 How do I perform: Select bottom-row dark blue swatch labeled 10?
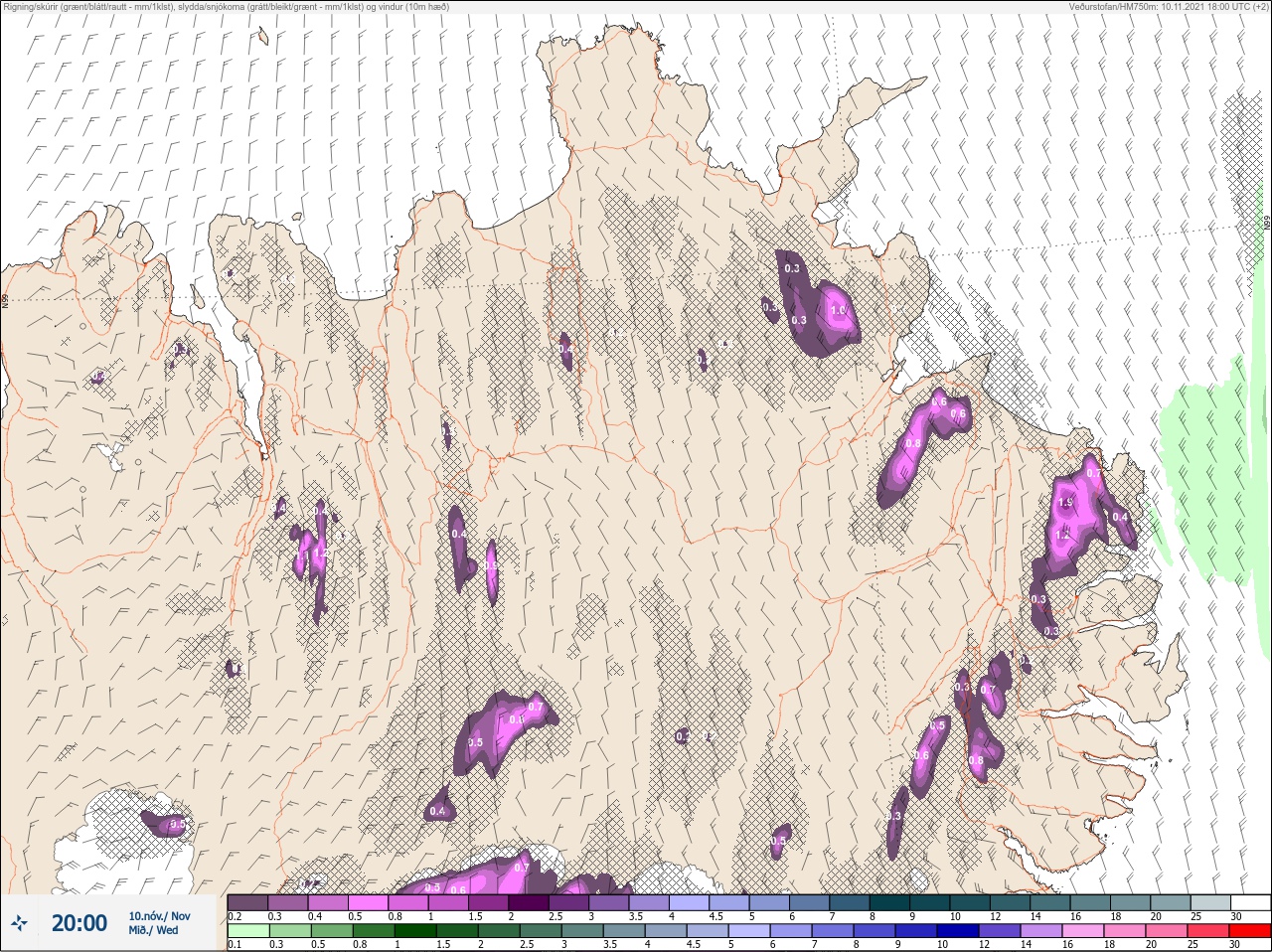(x=958, y=932)
